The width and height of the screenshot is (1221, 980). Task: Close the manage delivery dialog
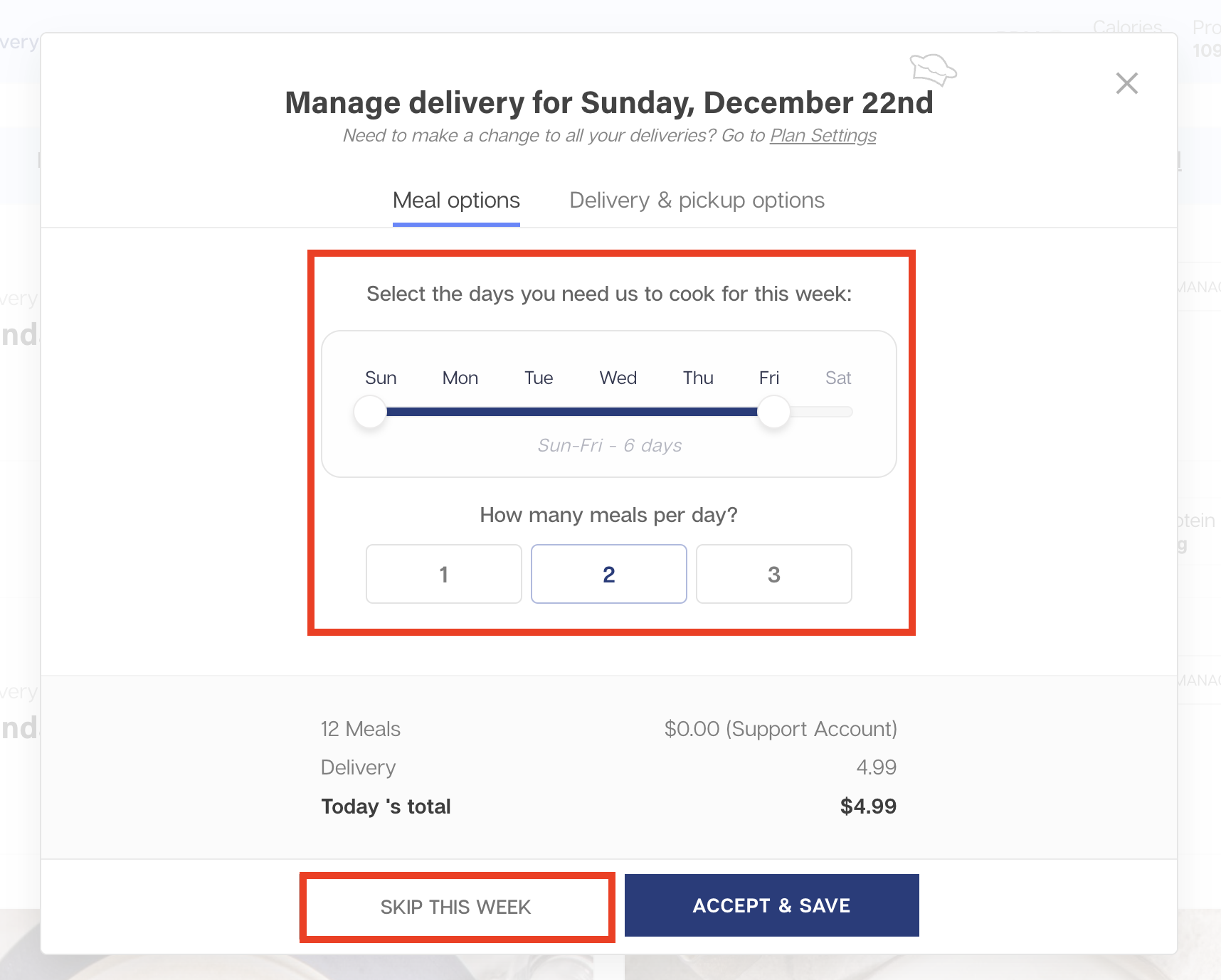[1127, 83]
